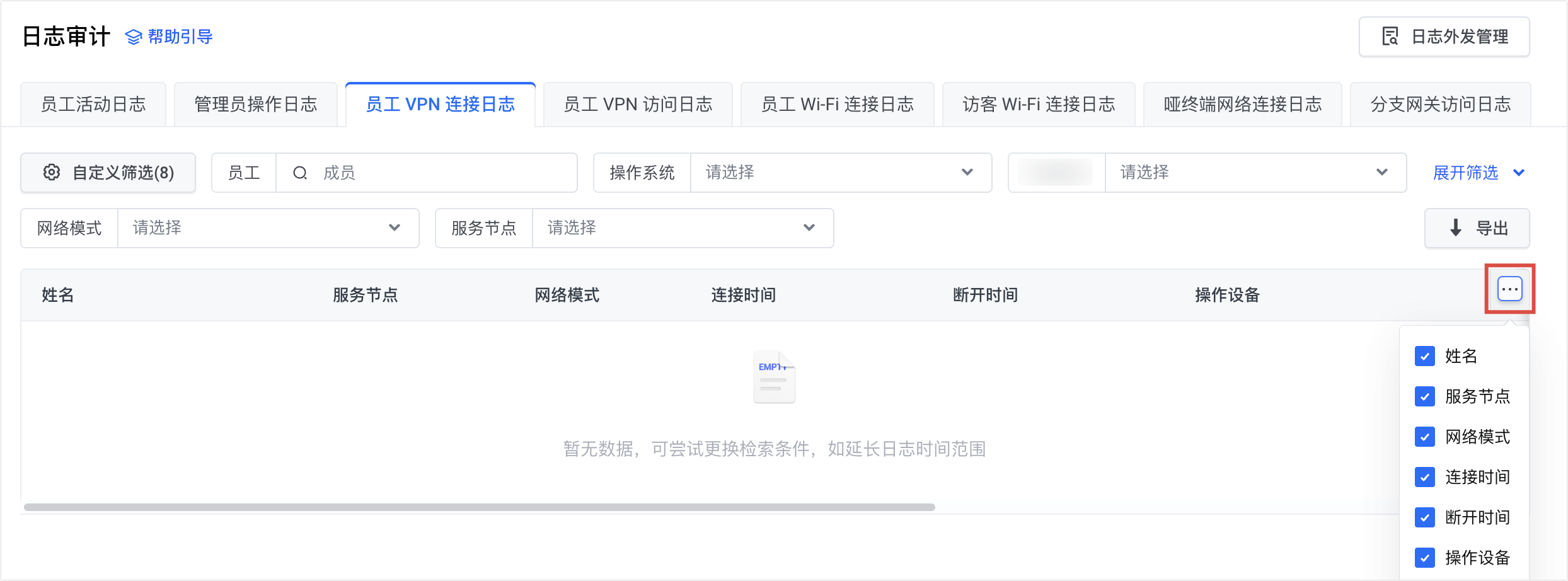The image size is (1568, 581).
Task: Click the 断开时间 column header
Action: [986, 295]
